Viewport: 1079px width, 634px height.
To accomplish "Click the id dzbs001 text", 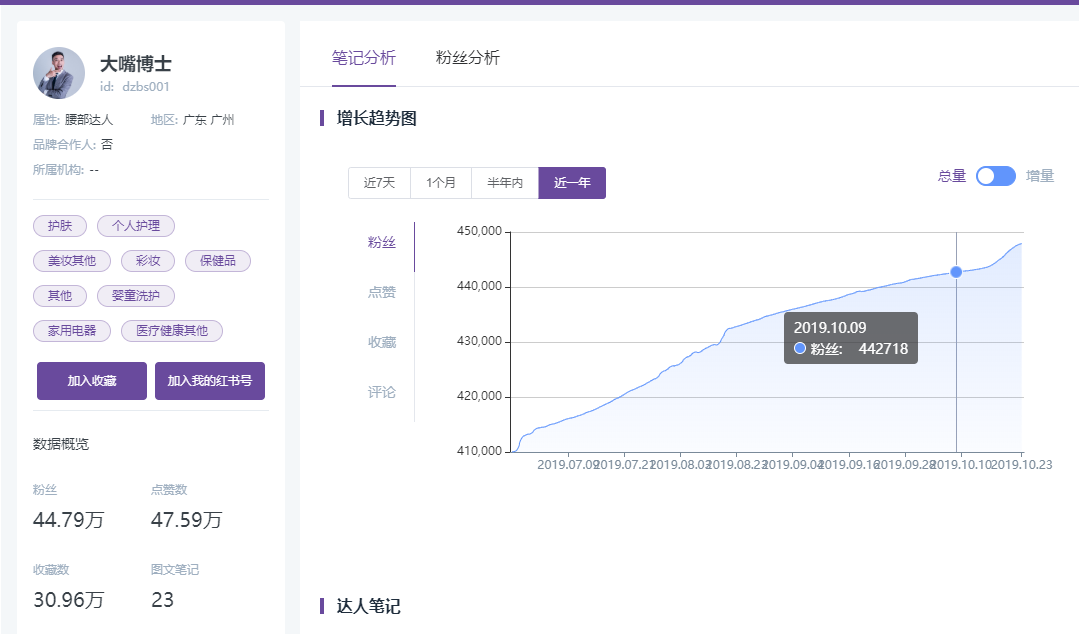I will 134,87.
